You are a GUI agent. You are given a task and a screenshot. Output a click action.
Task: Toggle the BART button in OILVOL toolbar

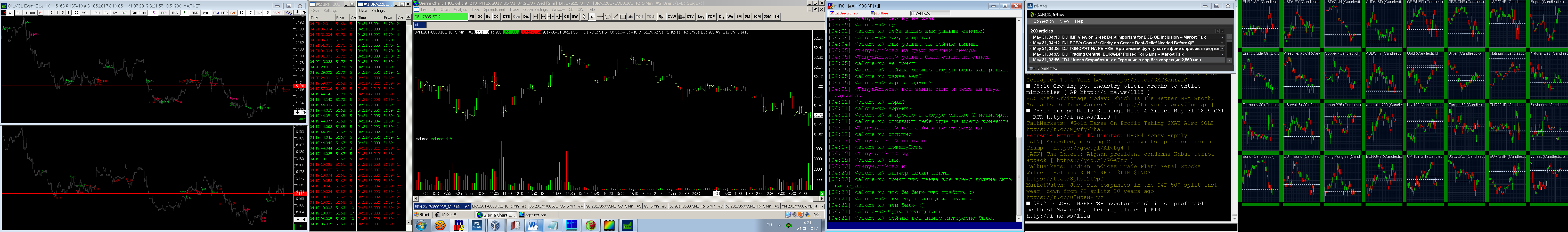[277, 13]
